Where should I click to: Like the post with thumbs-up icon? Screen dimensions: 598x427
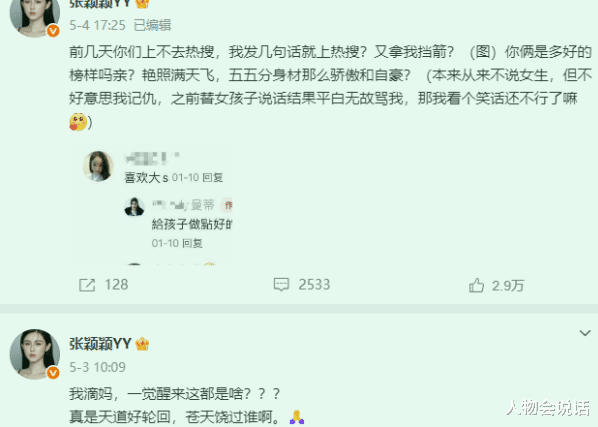pos(476,285)
